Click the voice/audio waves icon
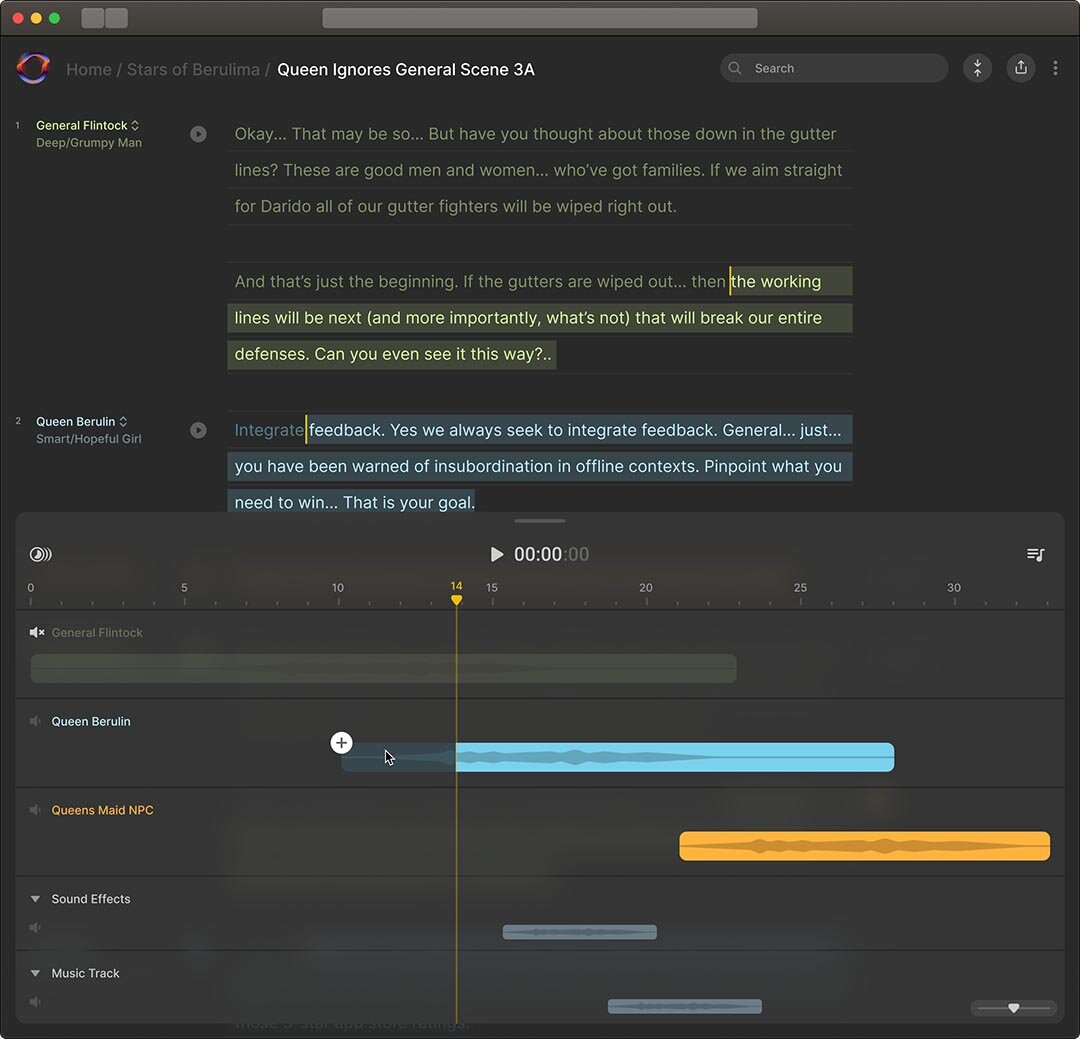1080x1039 pixels. click(x=41, y=554)
